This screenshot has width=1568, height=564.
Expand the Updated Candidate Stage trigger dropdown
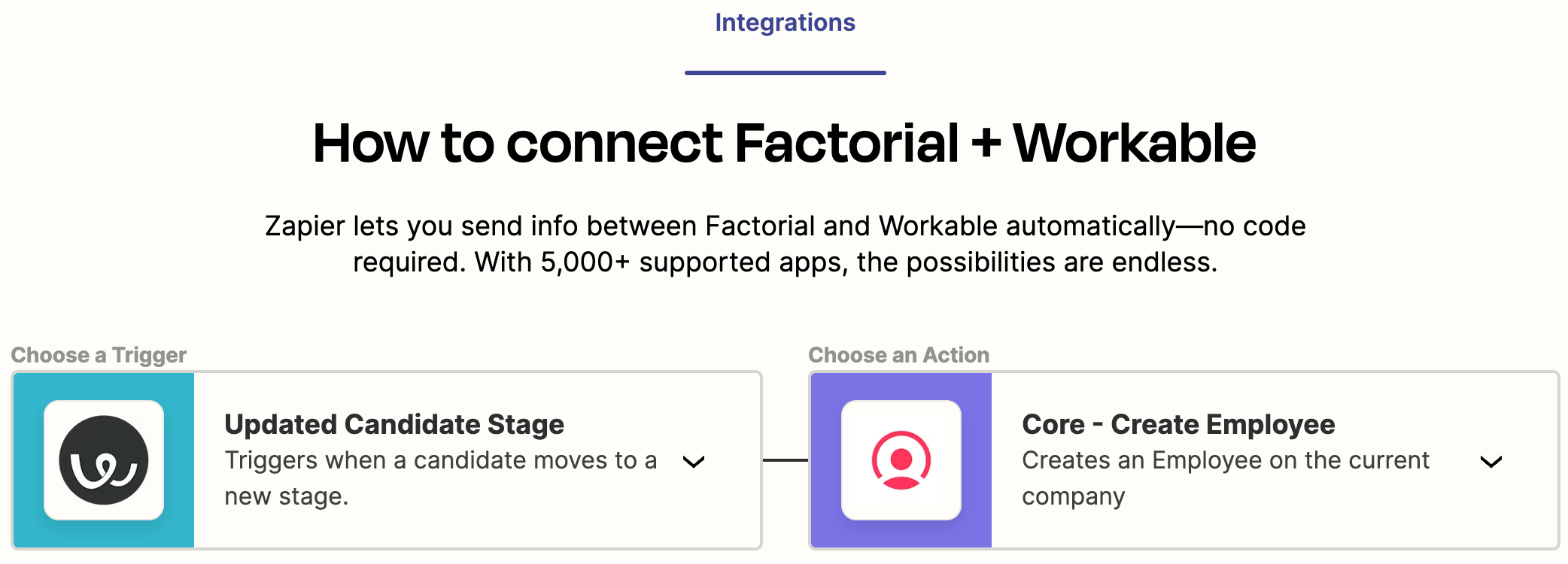tap(694, 461)
